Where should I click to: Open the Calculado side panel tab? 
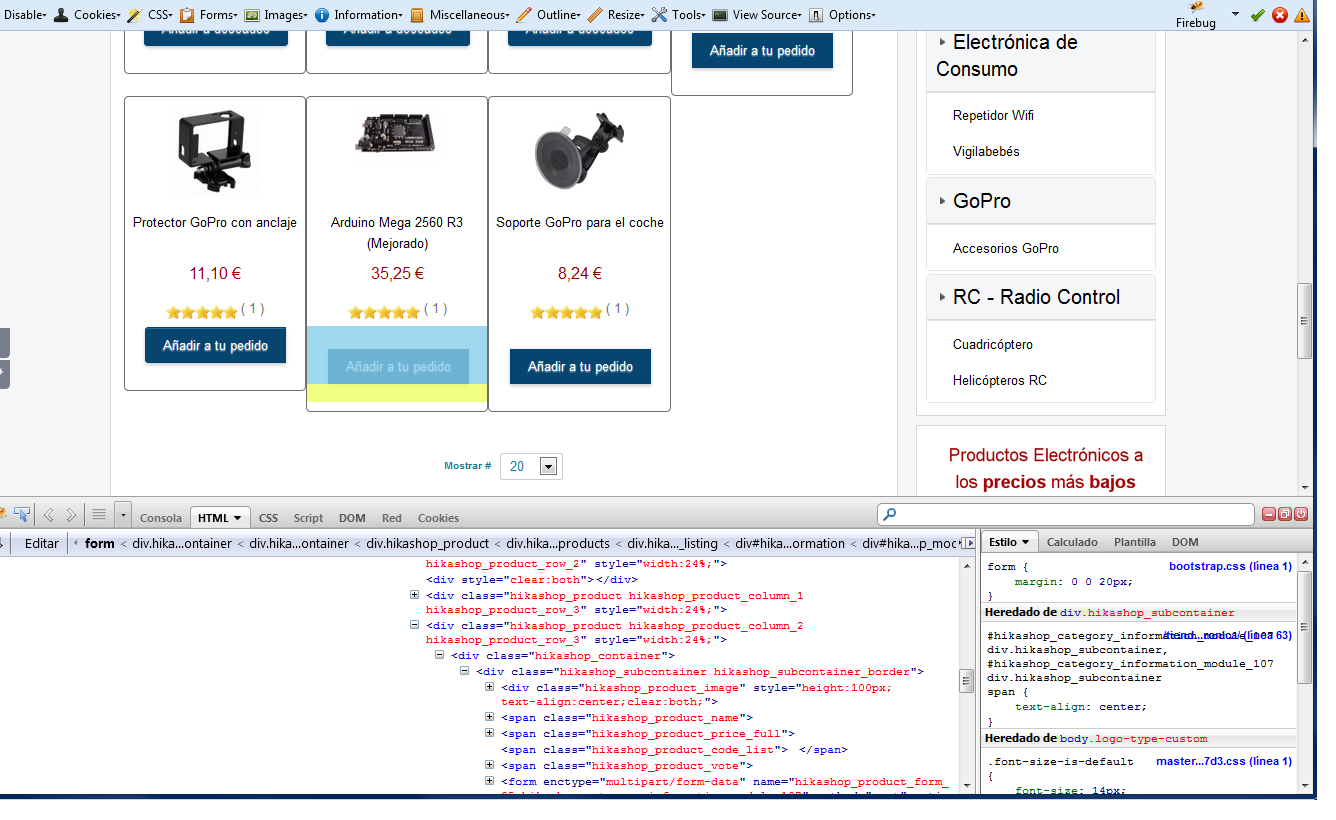[x=1072, y=542]
